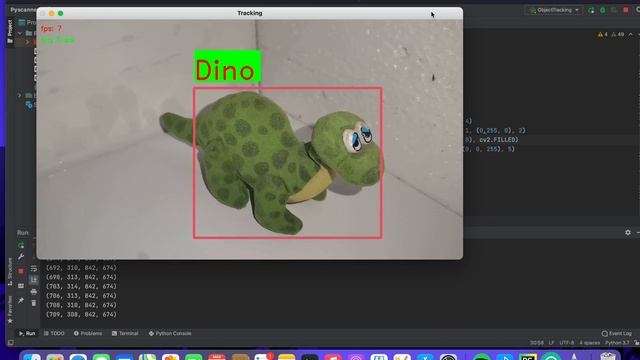
Task: Click the Tracking window title bar
Action: pos(250,13)
